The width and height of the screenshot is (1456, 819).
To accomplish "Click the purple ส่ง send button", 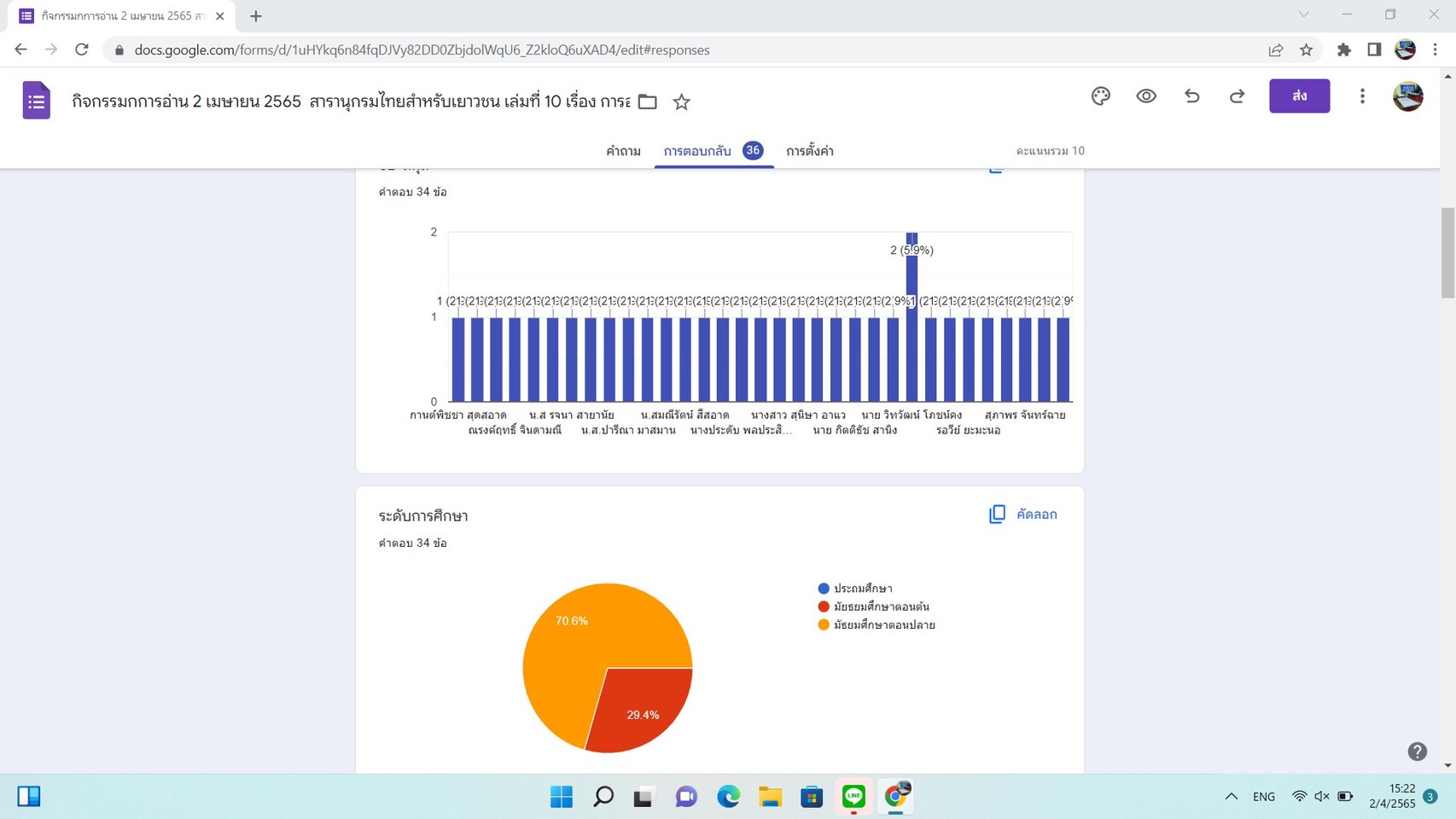I will point(1298,96).
